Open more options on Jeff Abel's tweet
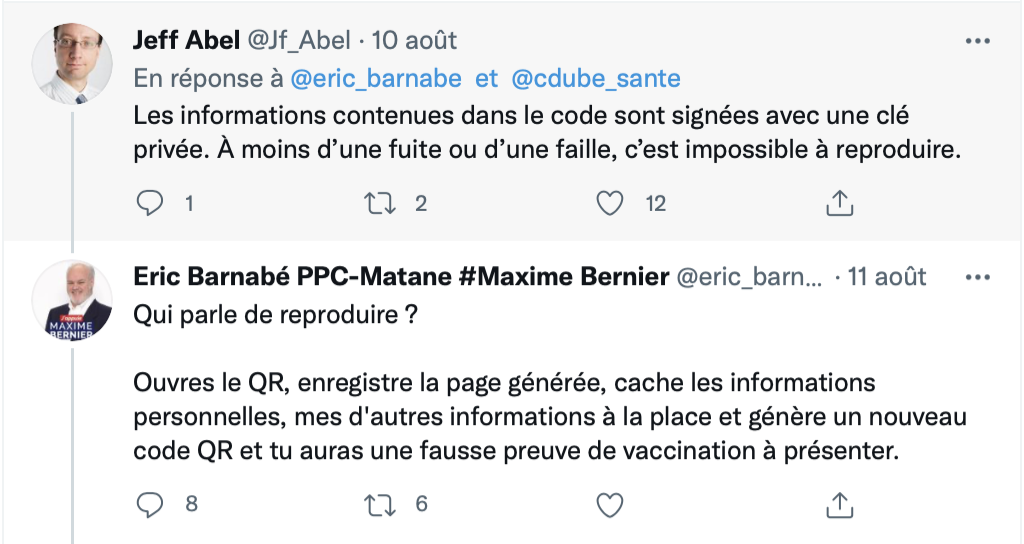 (x=978, y=41)
